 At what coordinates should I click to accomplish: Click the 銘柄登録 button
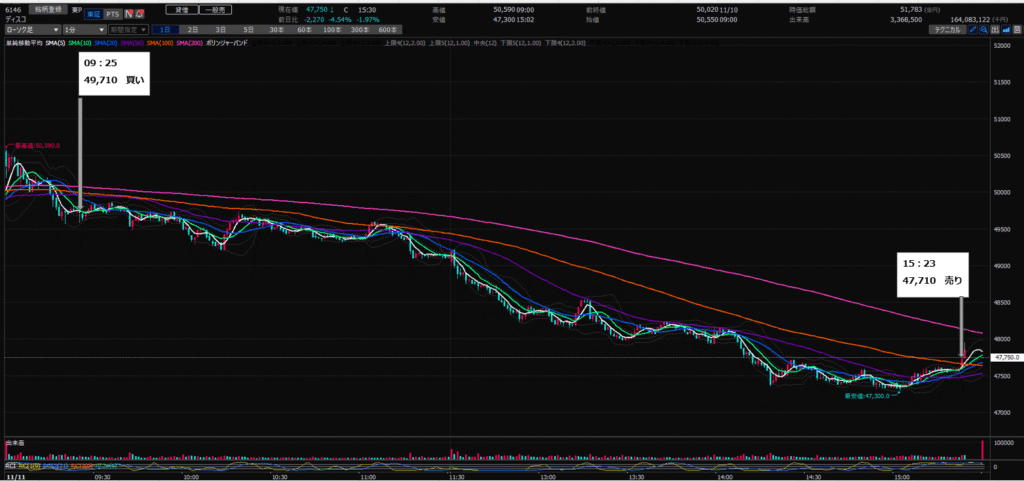pos(47,8)
